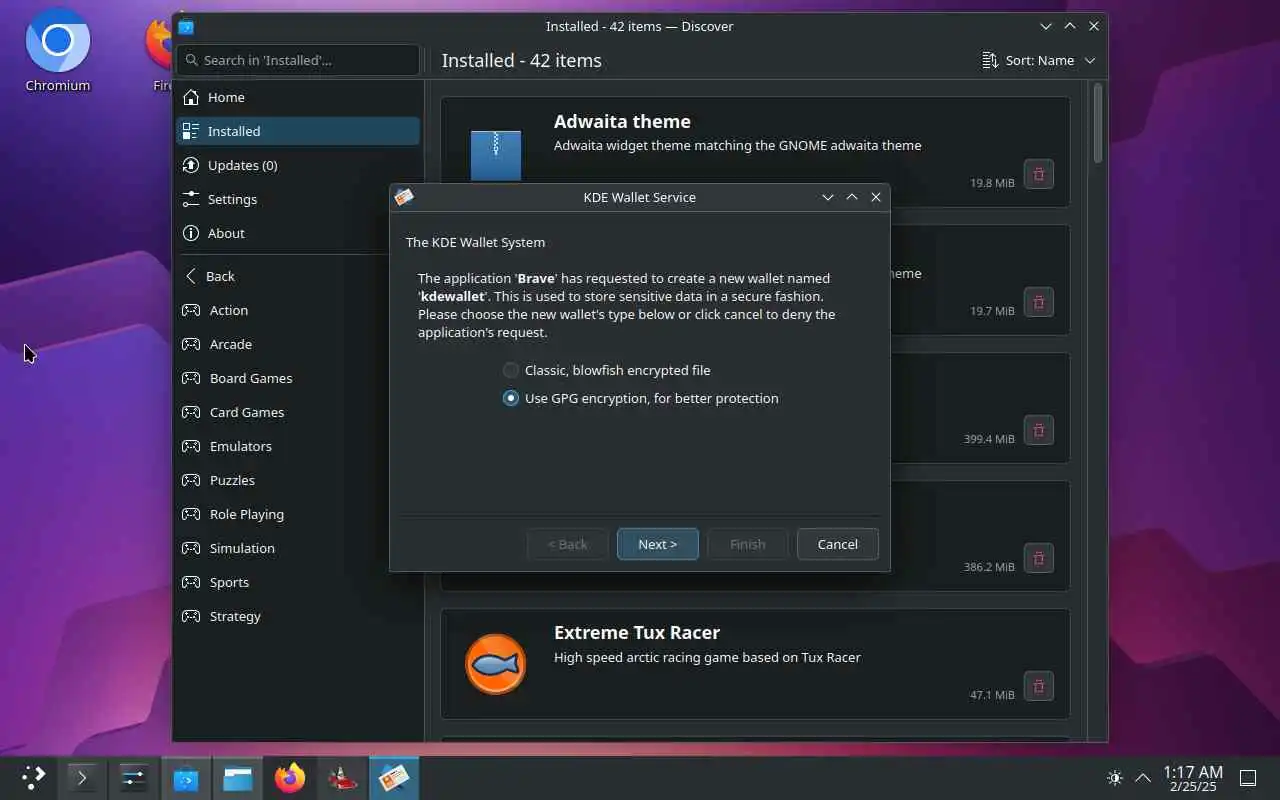Viewport: 1280px width, 800px height.
Task: Click trash icon for 19.7 MiB item
Action: [x=1039, y=302]
